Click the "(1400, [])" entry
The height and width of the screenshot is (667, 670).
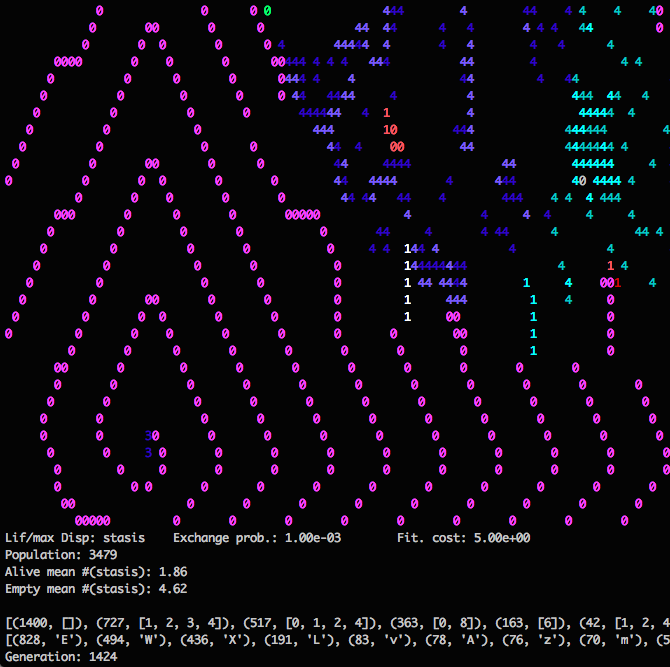coord(47,623)
